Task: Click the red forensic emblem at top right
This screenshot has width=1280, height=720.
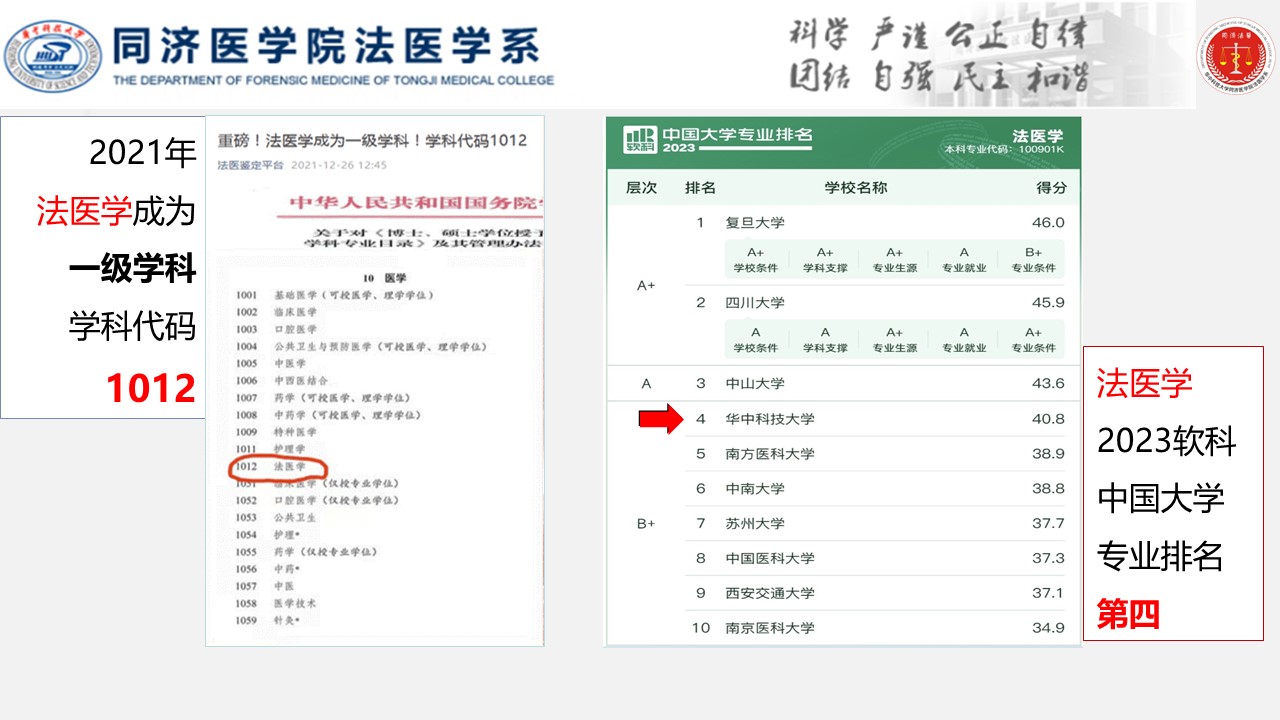Action: [x=1236, y=56]
